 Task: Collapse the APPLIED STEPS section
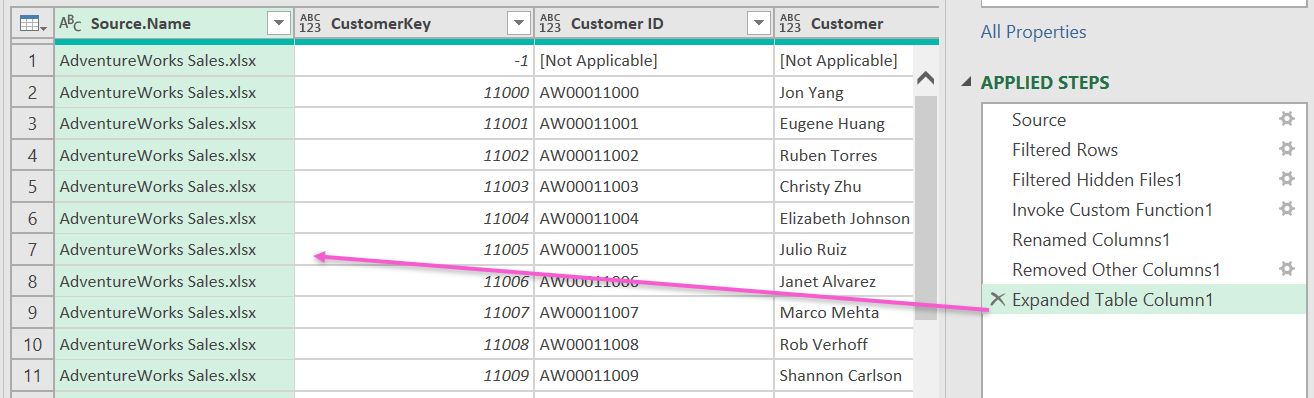967,83
